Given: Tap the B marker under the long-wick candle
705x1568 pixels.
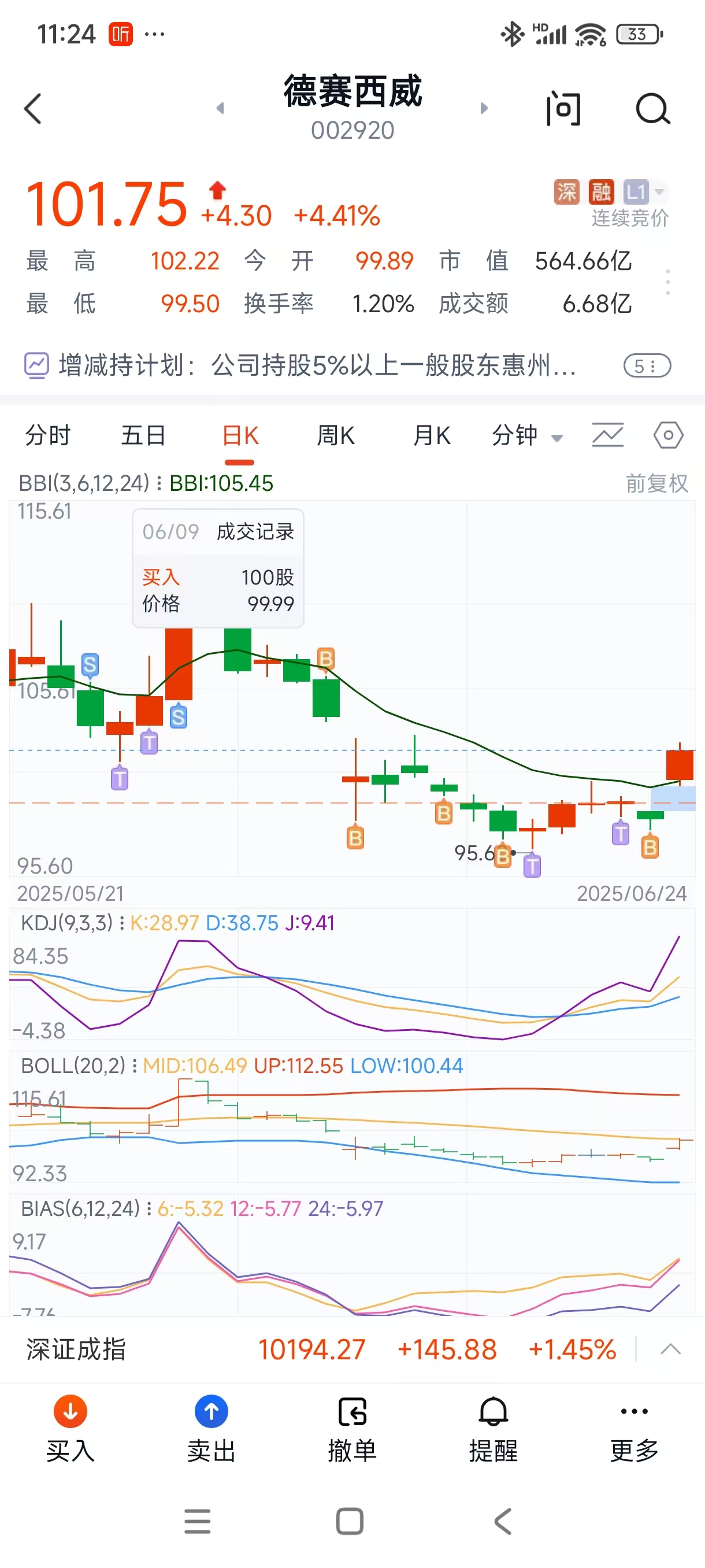Looking at the screenshot, I should tap(355, 838).
